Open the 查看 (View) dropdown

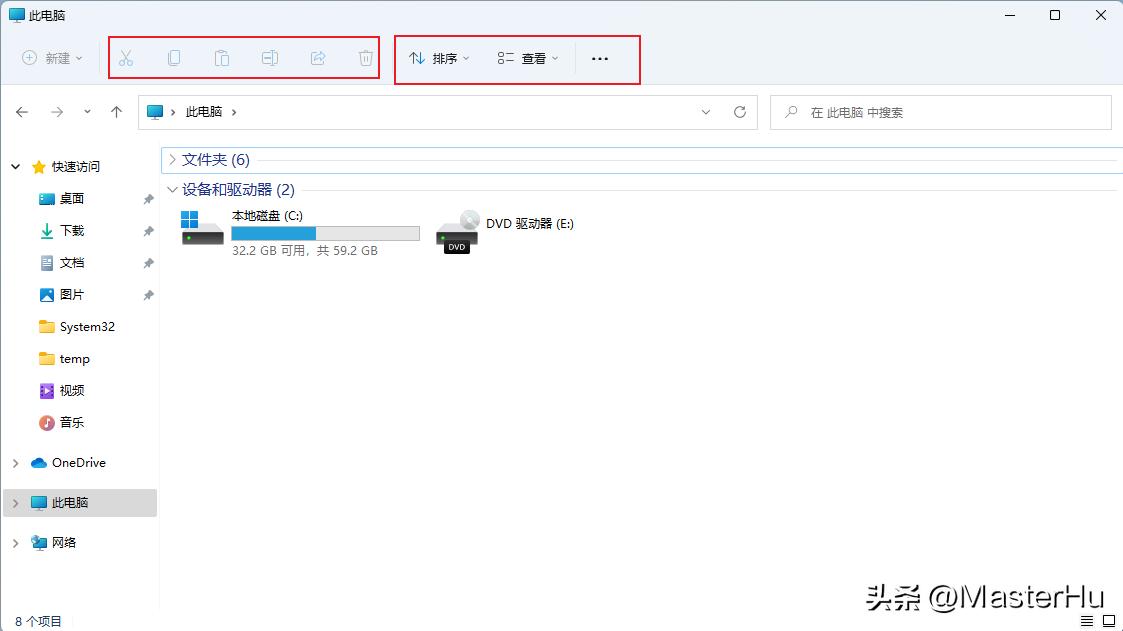[528, 58]
